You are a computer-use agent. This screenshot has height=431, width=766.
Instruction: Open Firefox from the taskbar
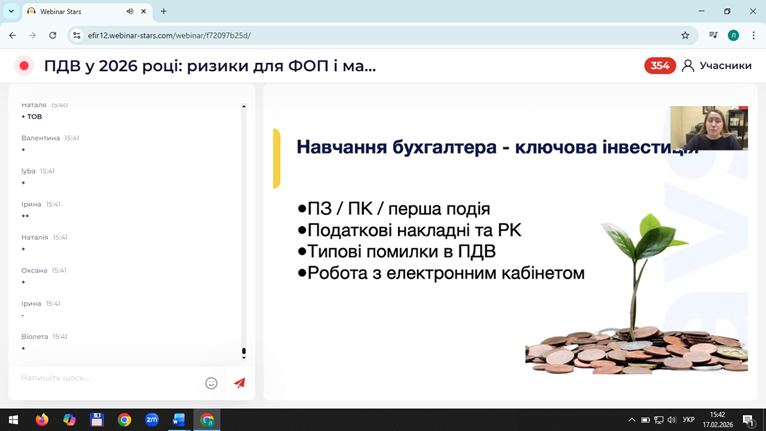(42, 420)
